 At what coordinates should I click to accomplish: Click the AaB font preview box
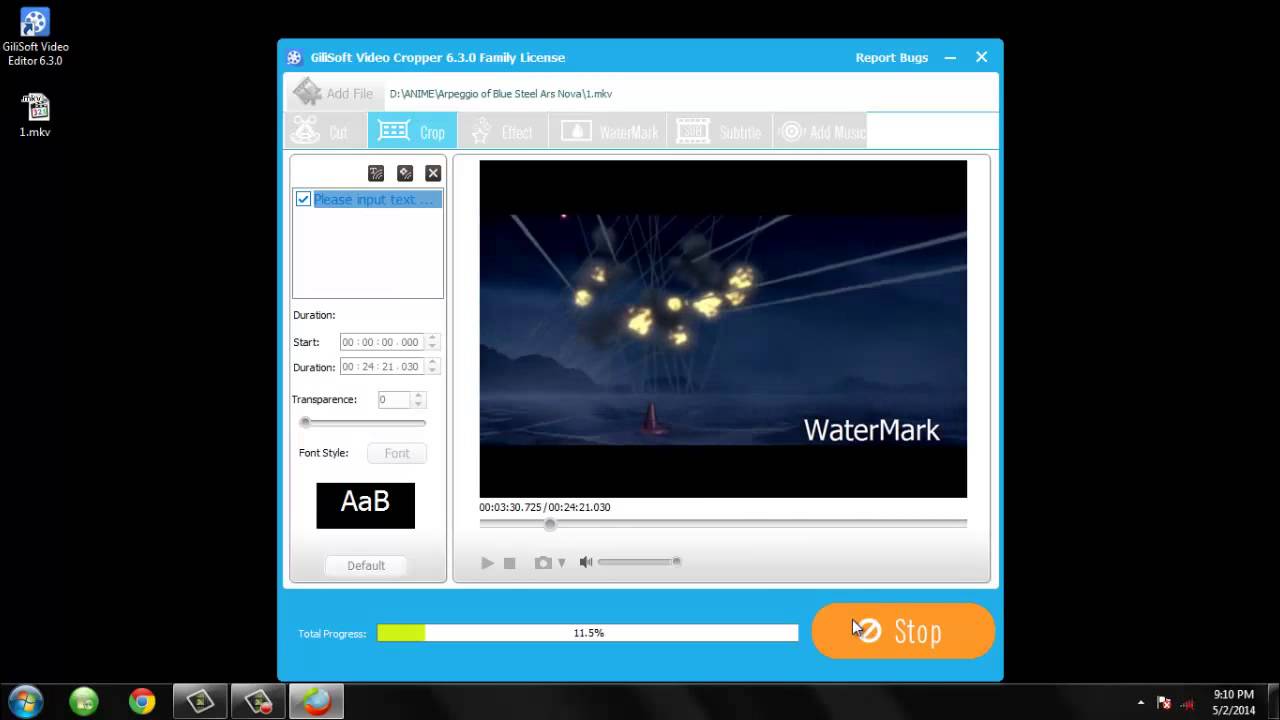(365, 505)
